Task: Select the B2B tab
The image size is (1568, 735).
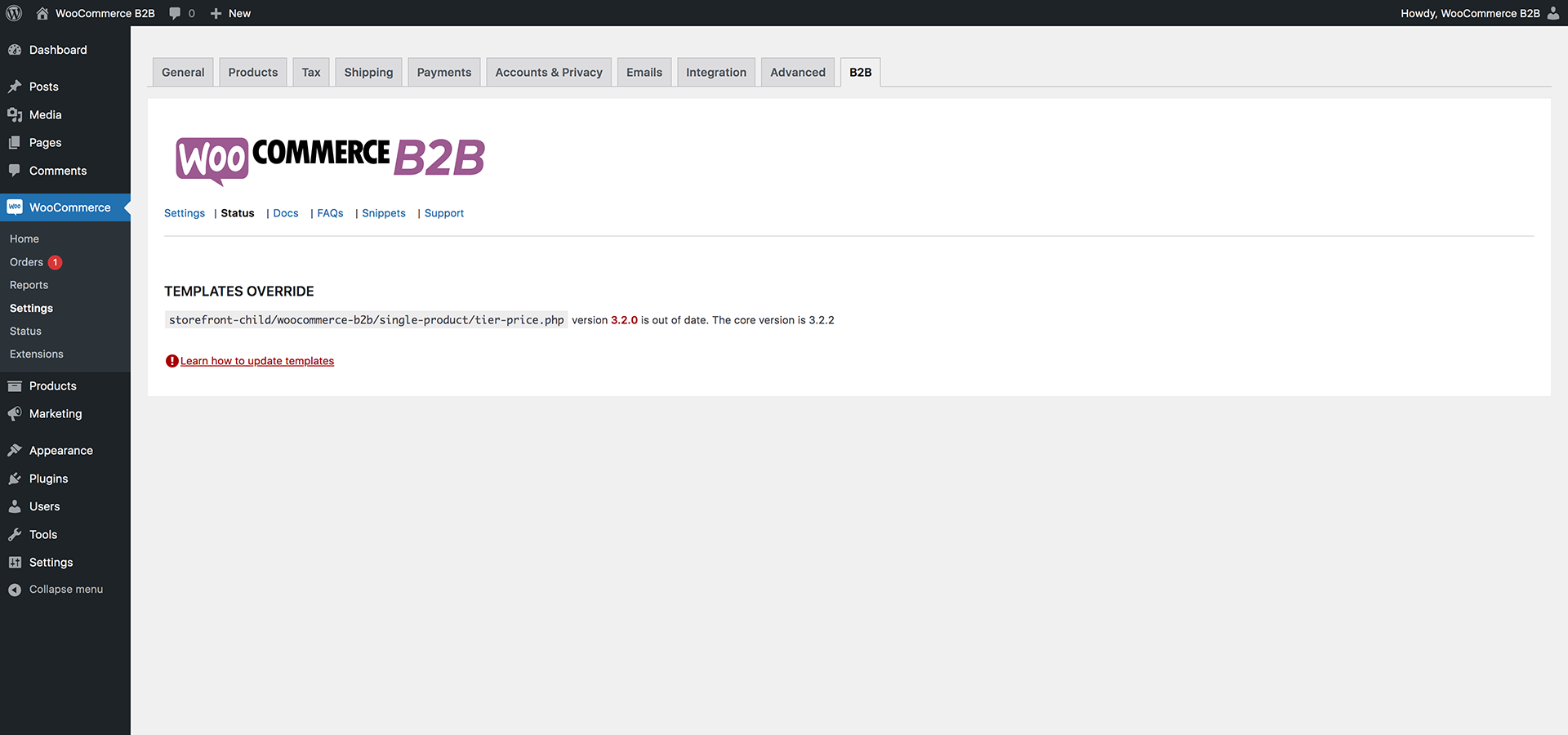Action: [861, 72]
